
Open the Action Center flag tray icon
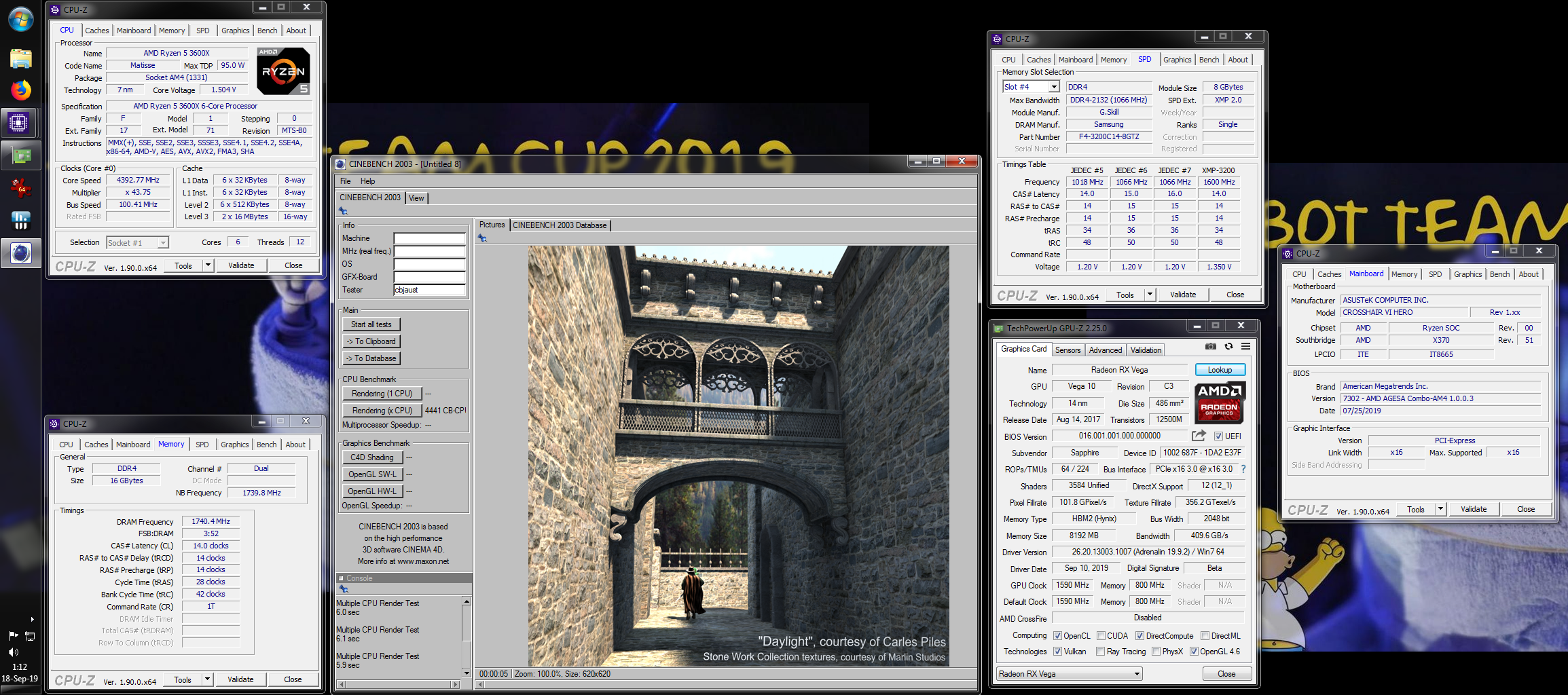pyautogui.click(x=13, y=636)
